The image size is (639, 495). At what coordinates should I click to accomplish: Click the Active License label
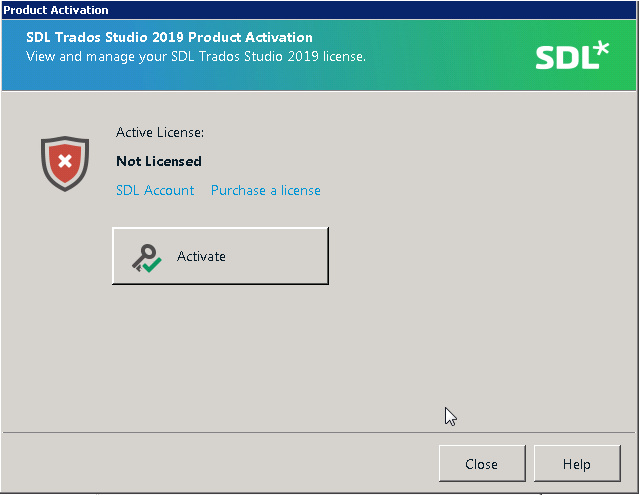click(x=160, y=132)
